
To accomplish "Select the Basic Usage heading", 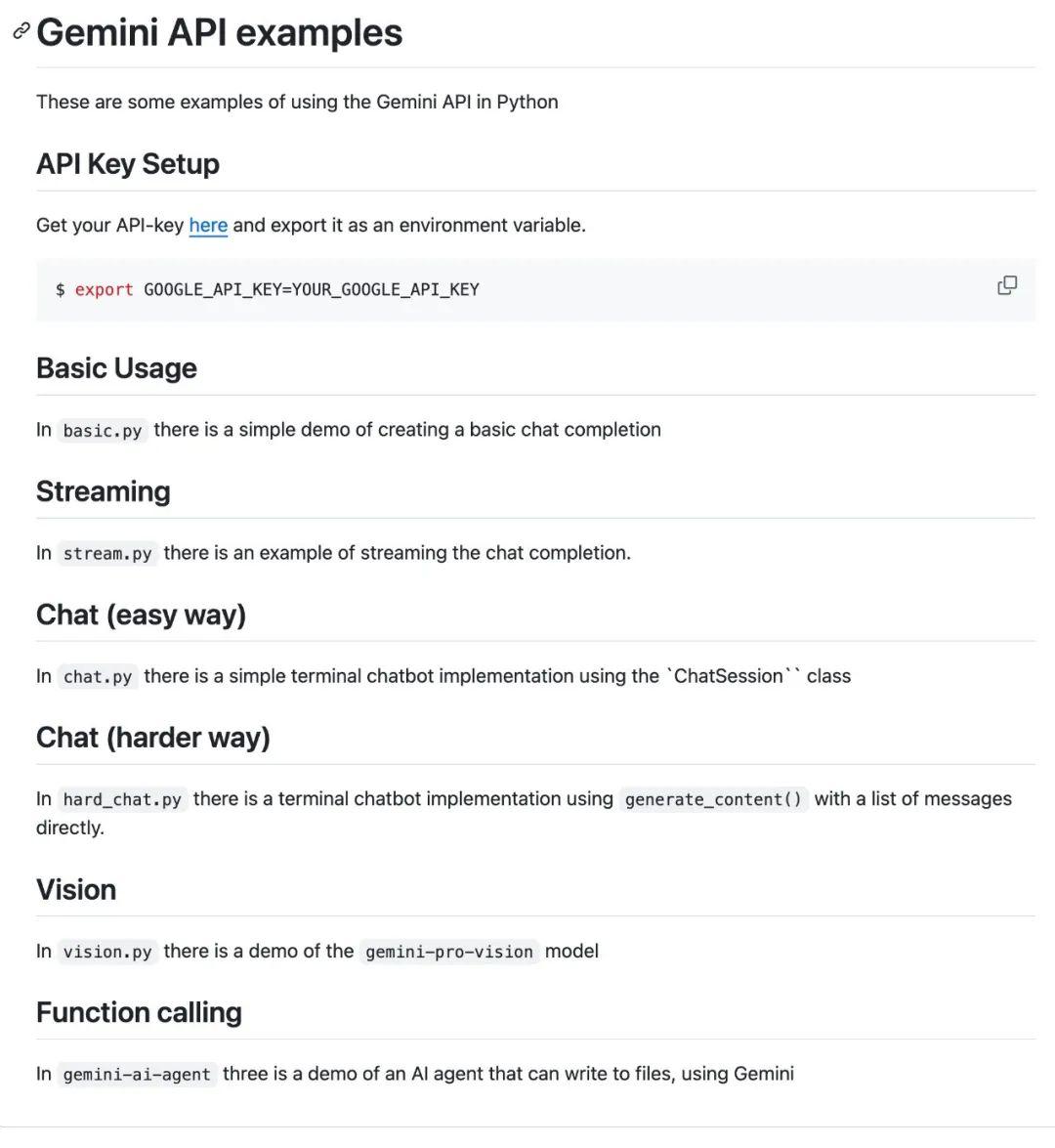I will coord(116,368).
